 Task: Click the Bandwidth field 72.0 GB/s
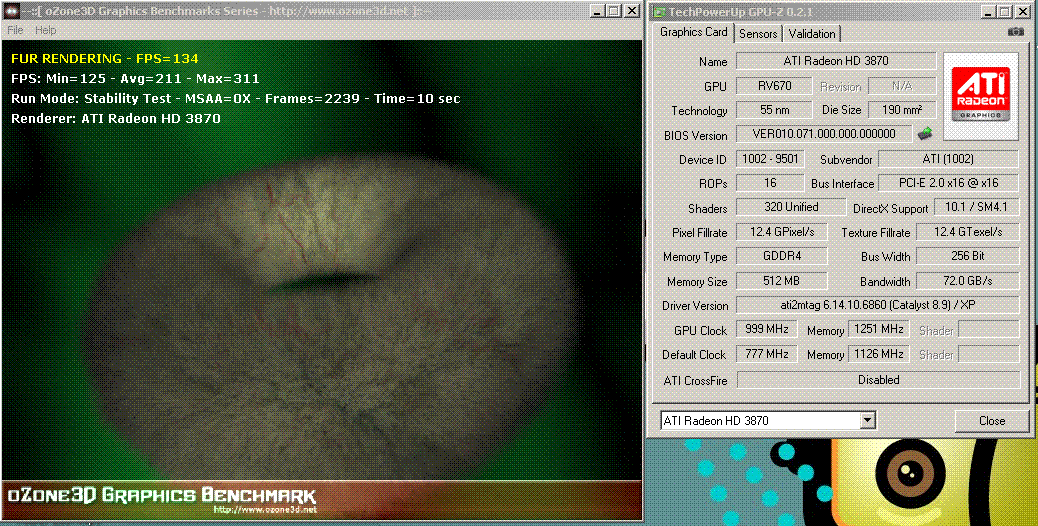pyautogui.click(x=968, y=281)
